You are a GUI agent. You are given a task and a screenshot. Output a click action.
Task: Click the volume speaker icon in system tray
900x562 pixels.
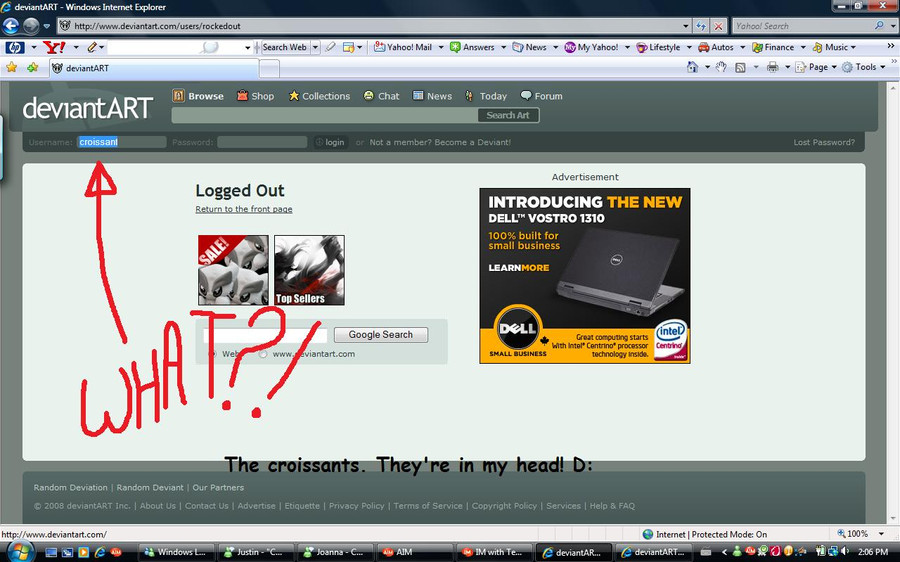(845, 551)
